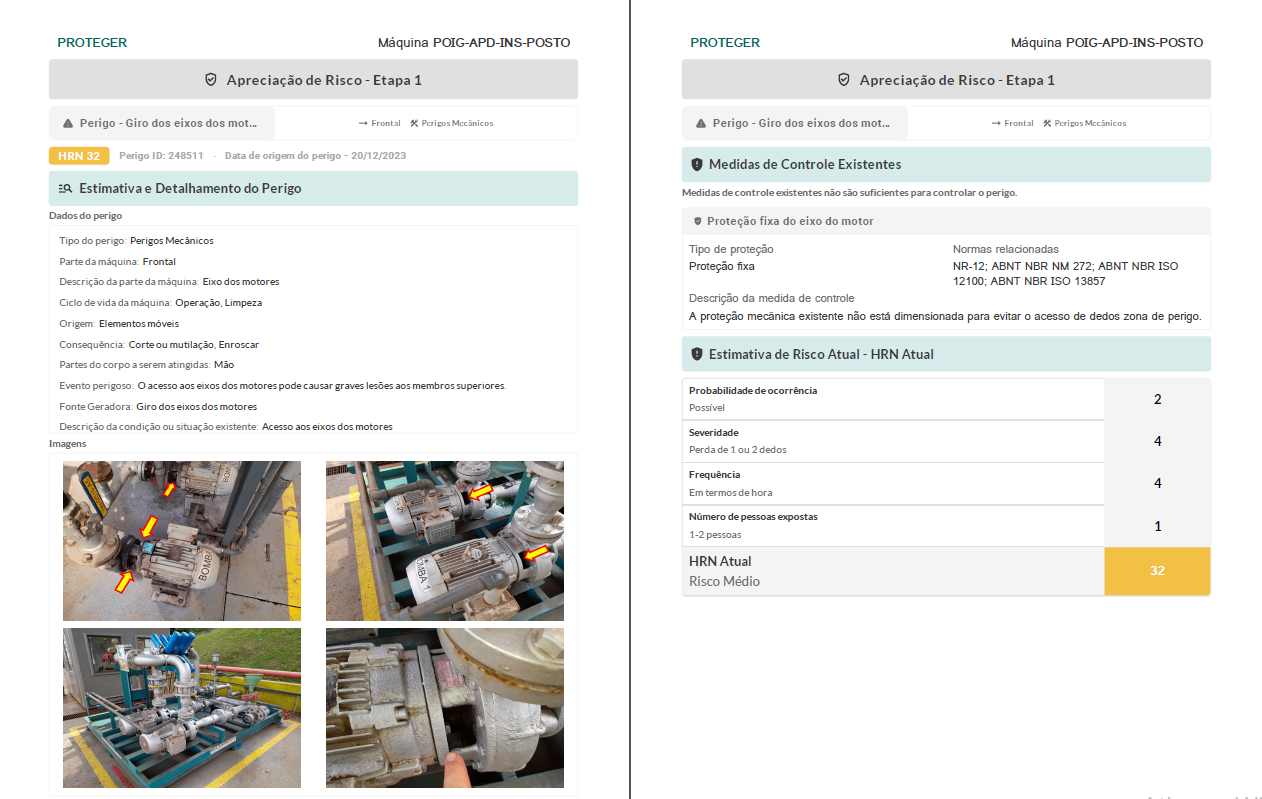The image size is (1262, 799).
Task: Click Parte da máquina: Frontal row
Action: (117, 262)
